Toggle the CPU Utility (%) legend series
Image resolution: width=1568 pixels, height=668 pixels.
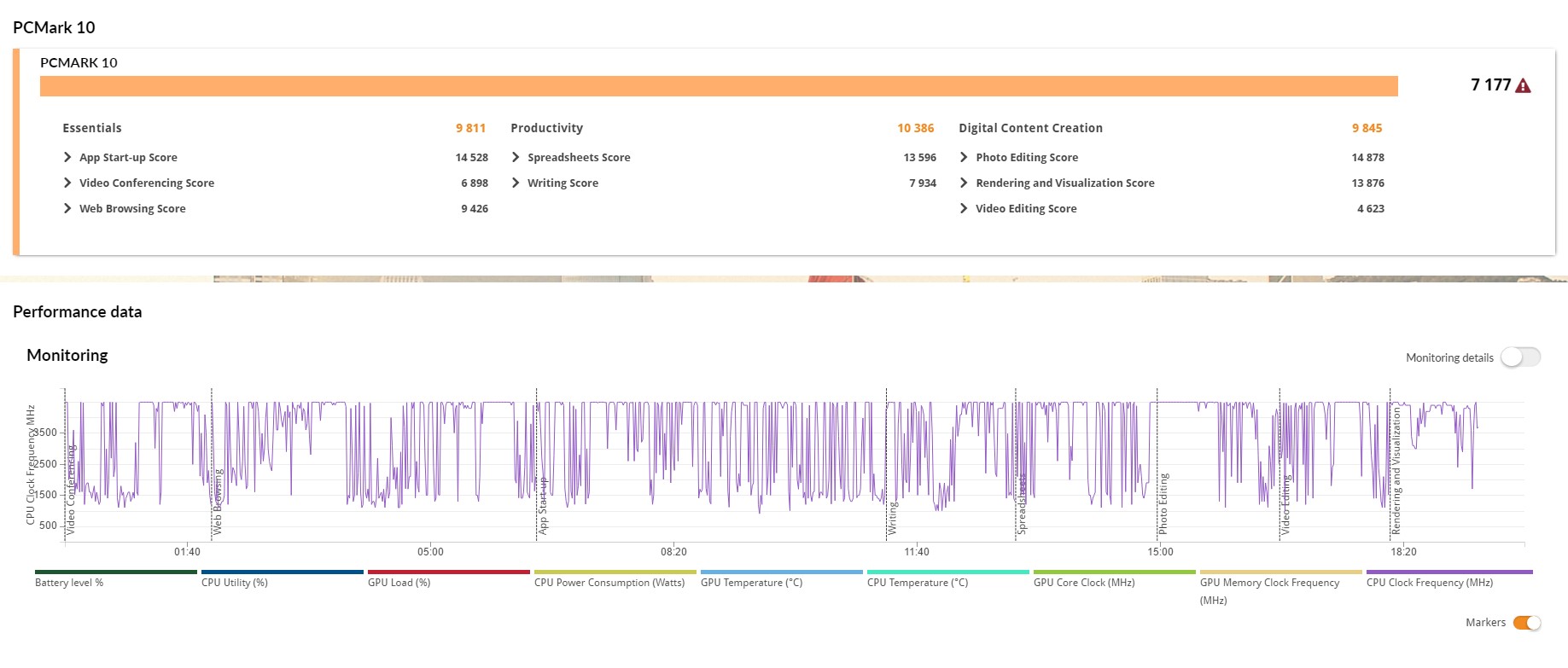tap(282, 578)
